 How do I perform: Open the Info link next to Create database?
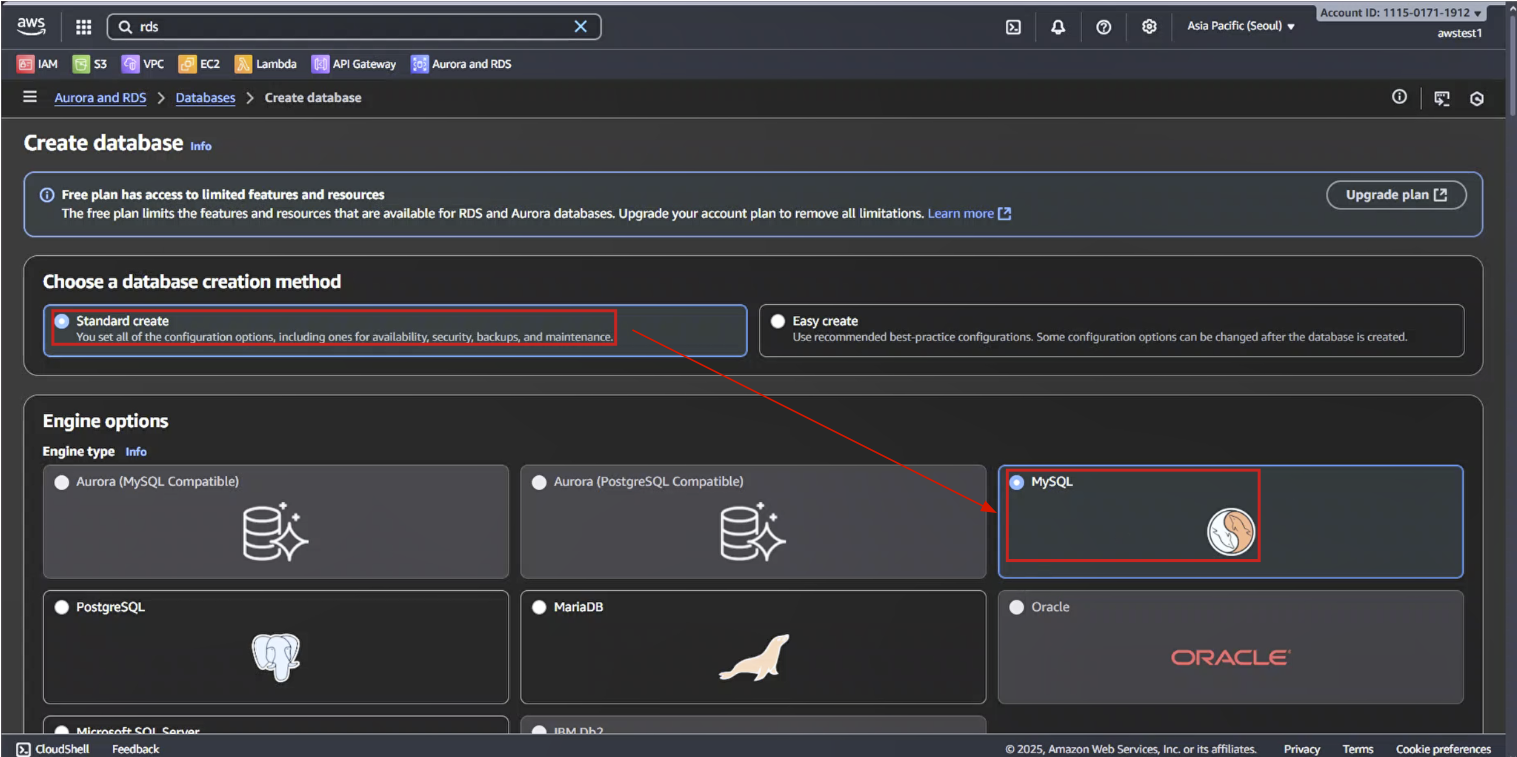click(201, 146)
